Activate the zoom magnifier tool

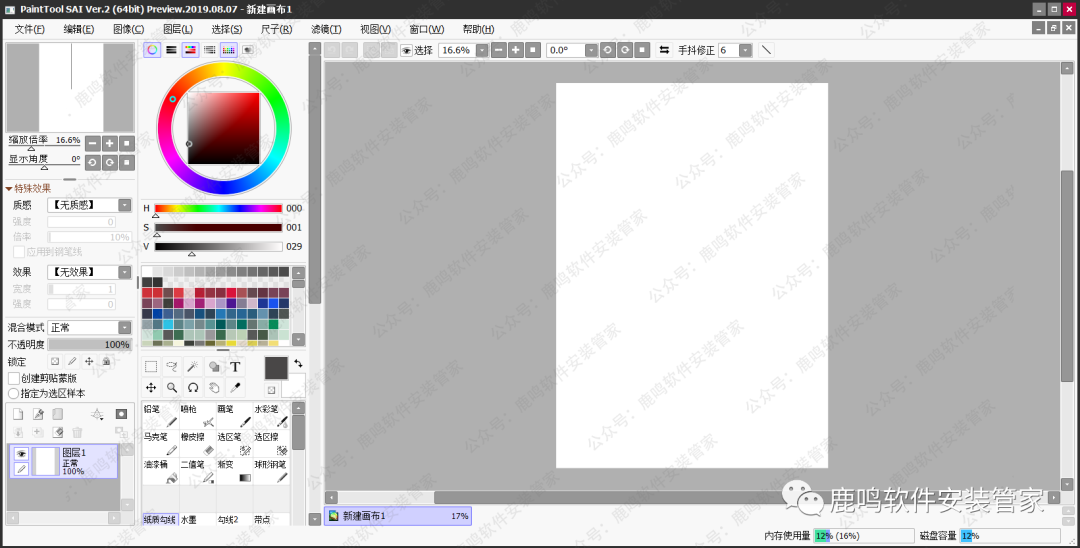coord(172,387)
